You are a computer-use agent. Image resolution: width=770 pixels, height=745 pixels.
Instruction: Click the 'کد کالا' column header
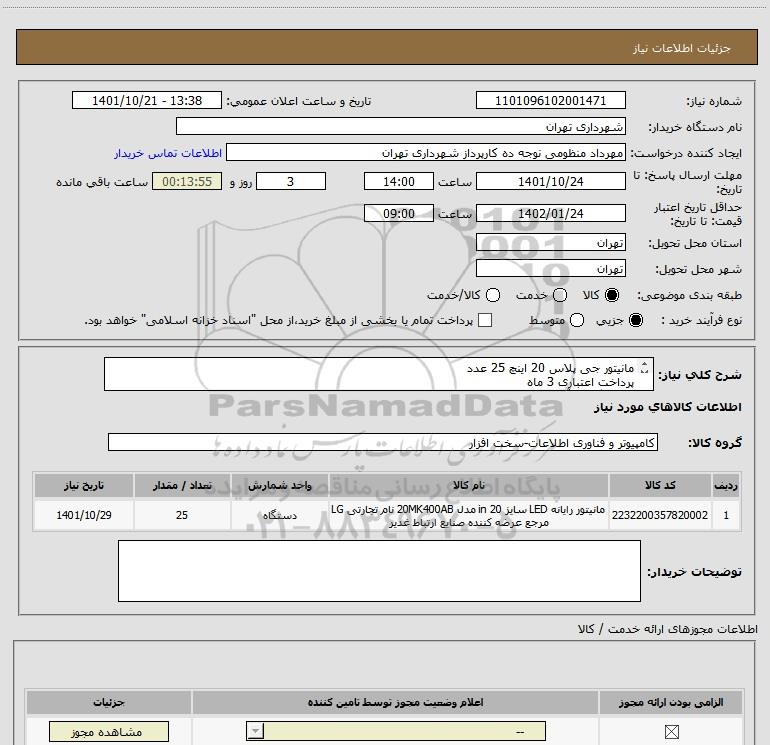pos(660,485)
